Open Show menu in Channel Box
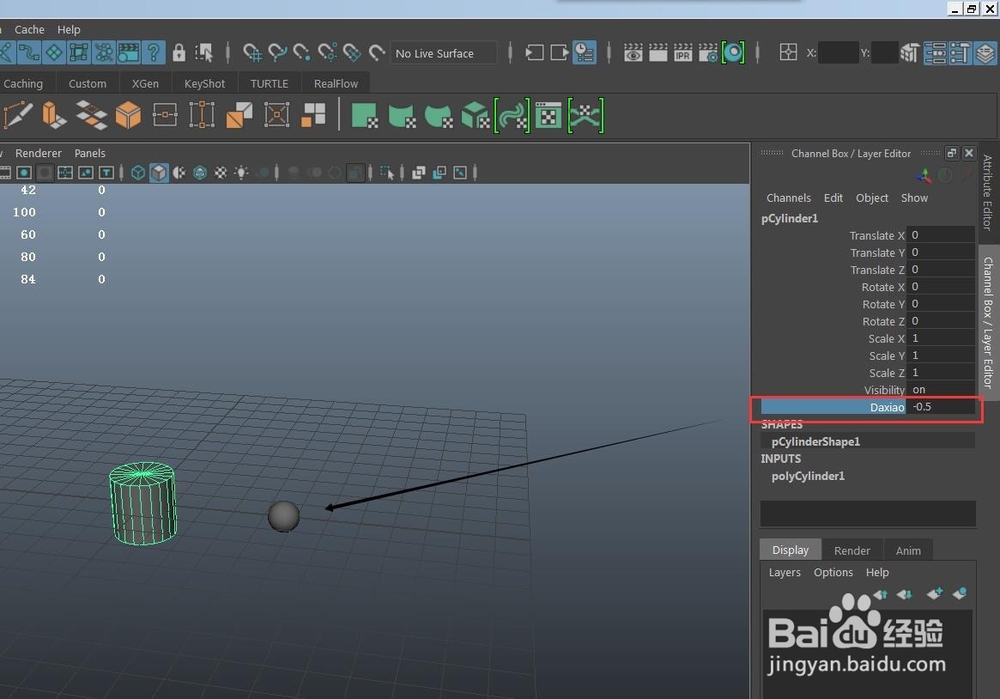This screenshot has height=699, width=1000. (x=914, y=198)
